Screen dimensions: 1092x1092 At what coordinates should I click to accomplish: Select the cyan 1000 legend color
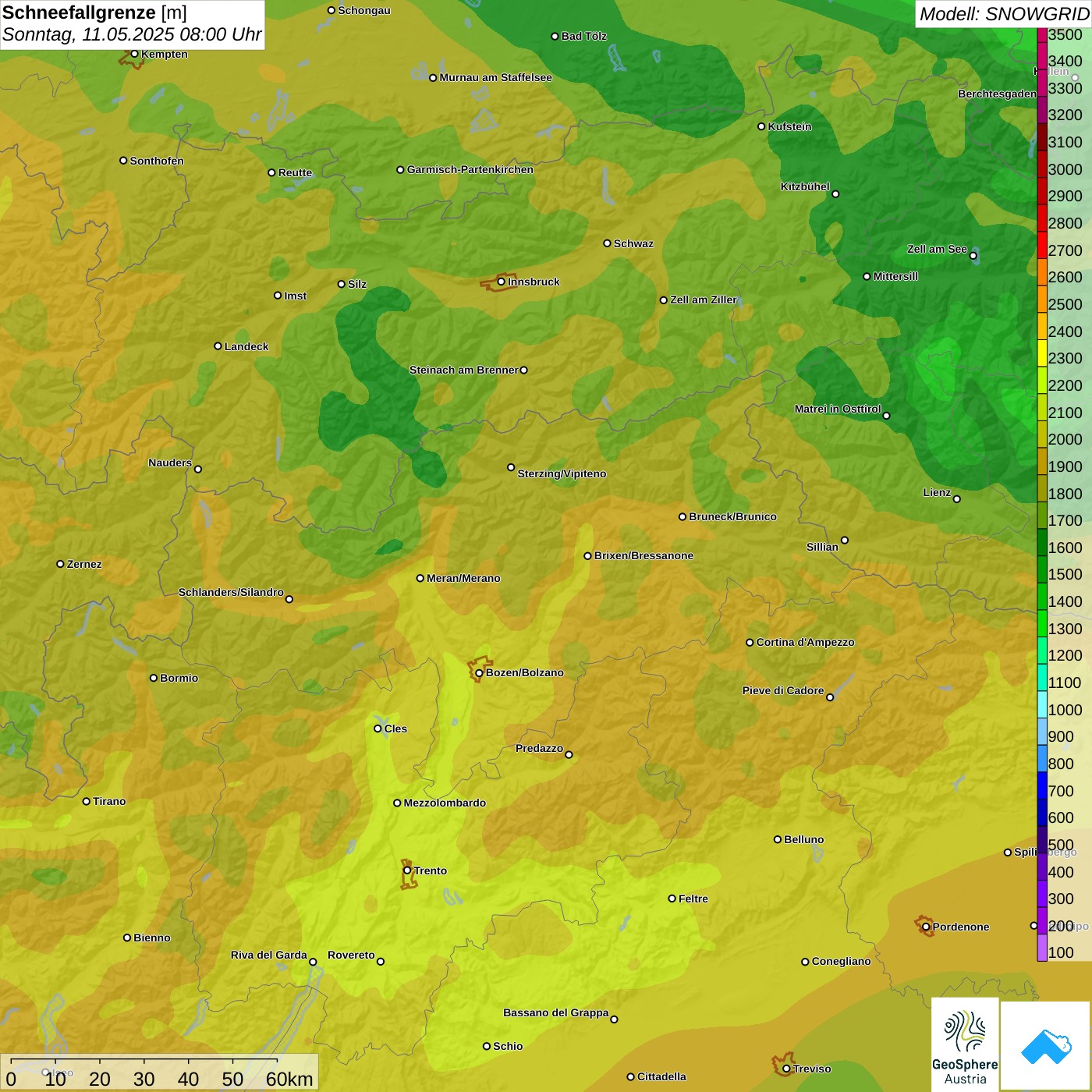(x=1042, y=704)
